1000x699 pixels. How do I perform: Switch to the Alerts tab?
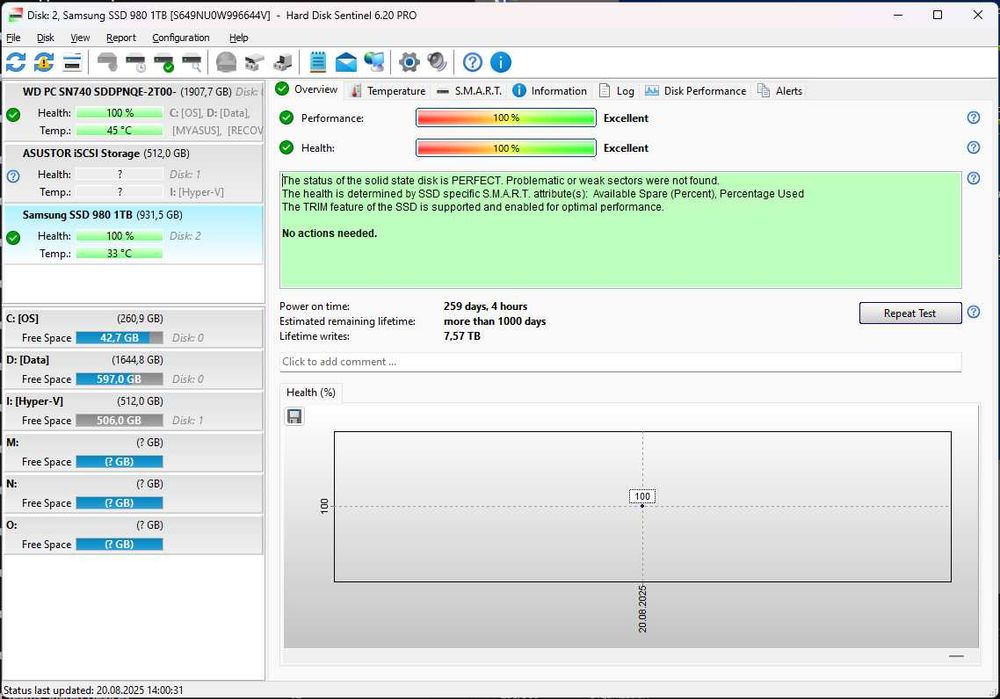tap(780, 91)
